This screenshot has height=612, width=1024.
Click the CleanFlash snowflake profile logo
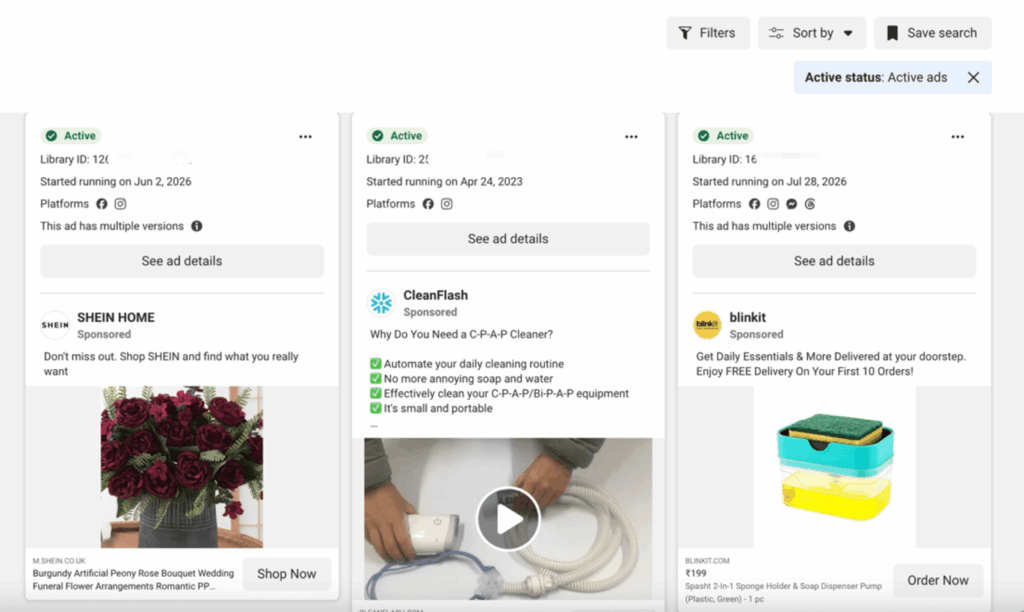pyautogui.click(x=381, y=302)
